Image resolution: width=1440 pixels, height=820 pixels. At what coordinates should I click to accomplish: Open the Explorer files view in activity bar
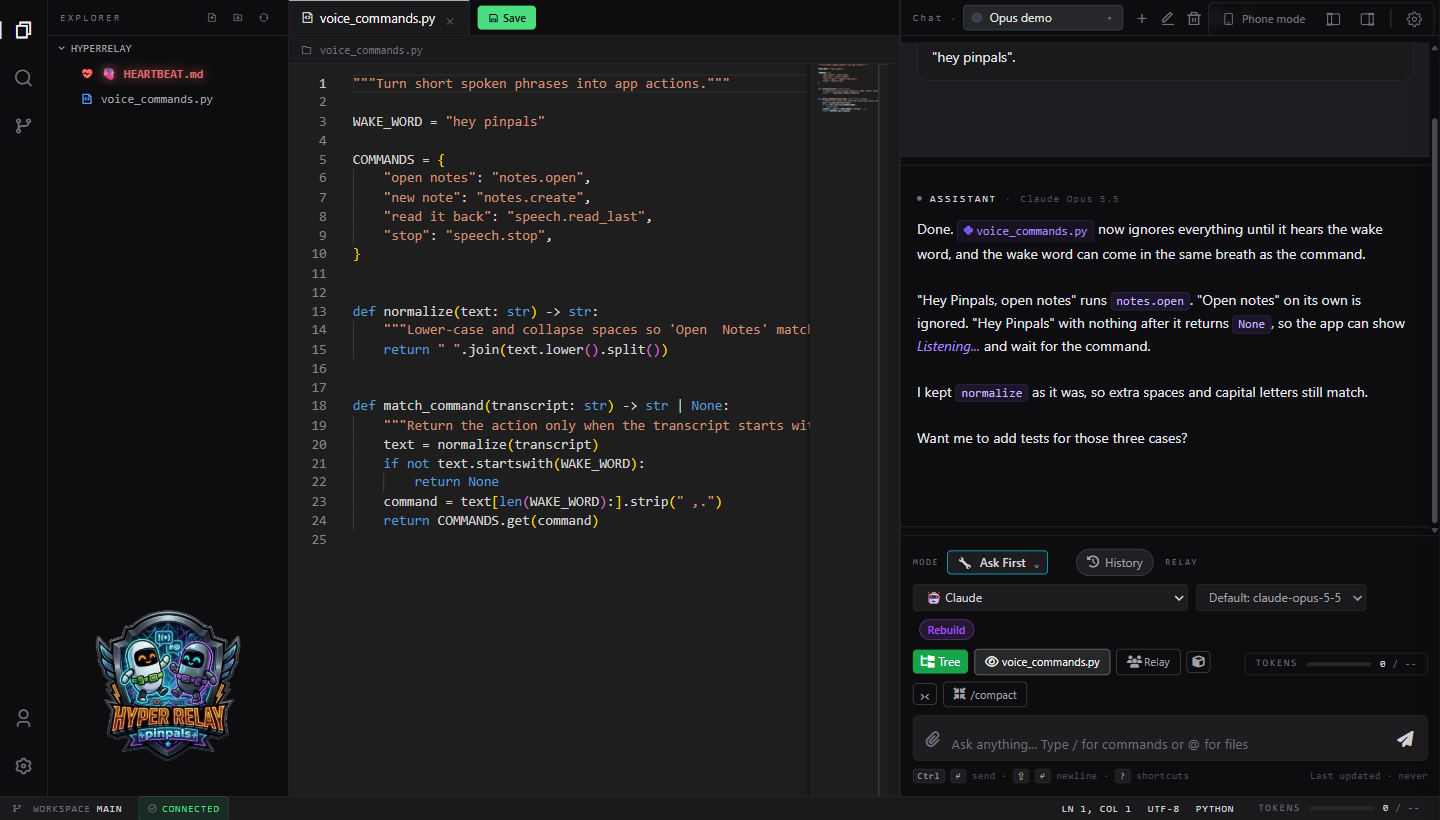tap(23, 30)
